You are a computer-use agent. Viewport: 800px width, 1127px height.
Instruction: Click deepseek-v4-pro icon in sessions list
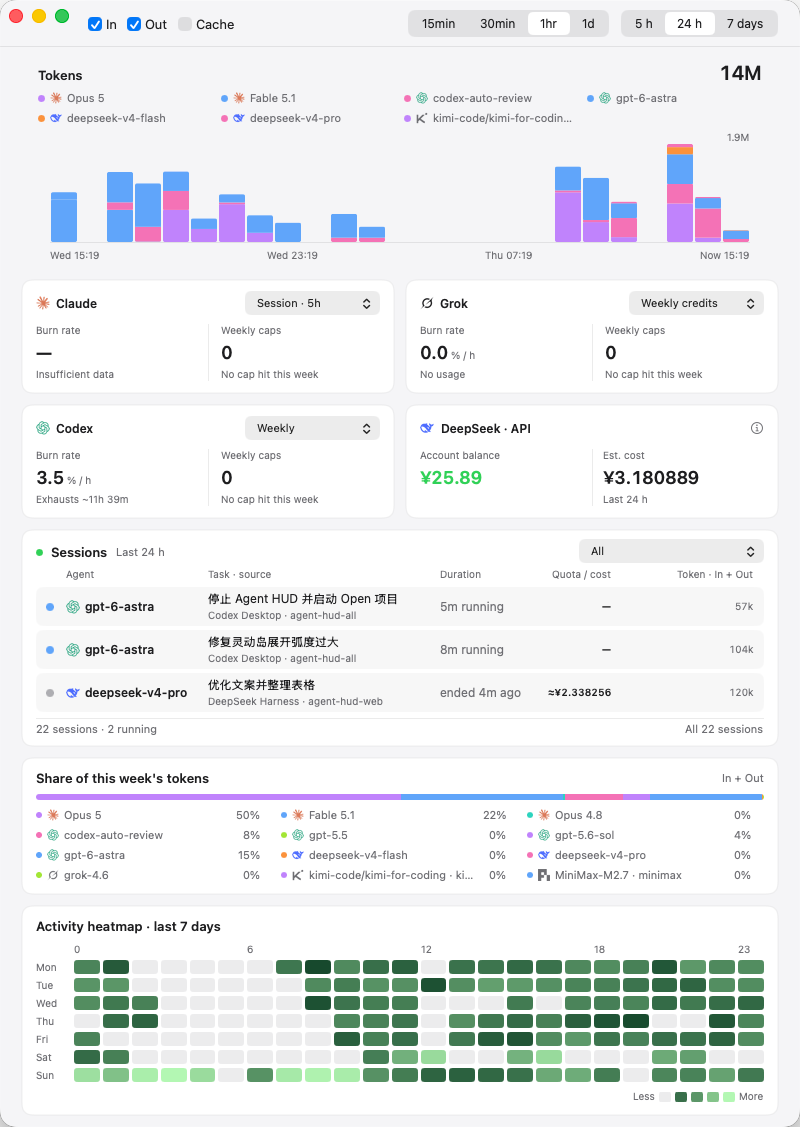(x=73, y=693)
